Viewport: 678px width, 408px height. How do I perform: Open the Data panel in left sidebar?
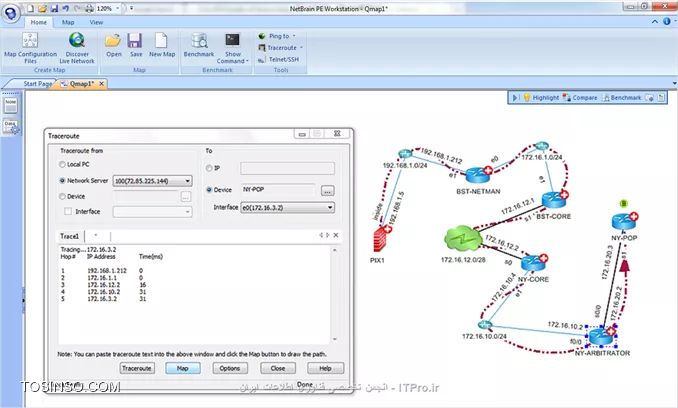11,127
